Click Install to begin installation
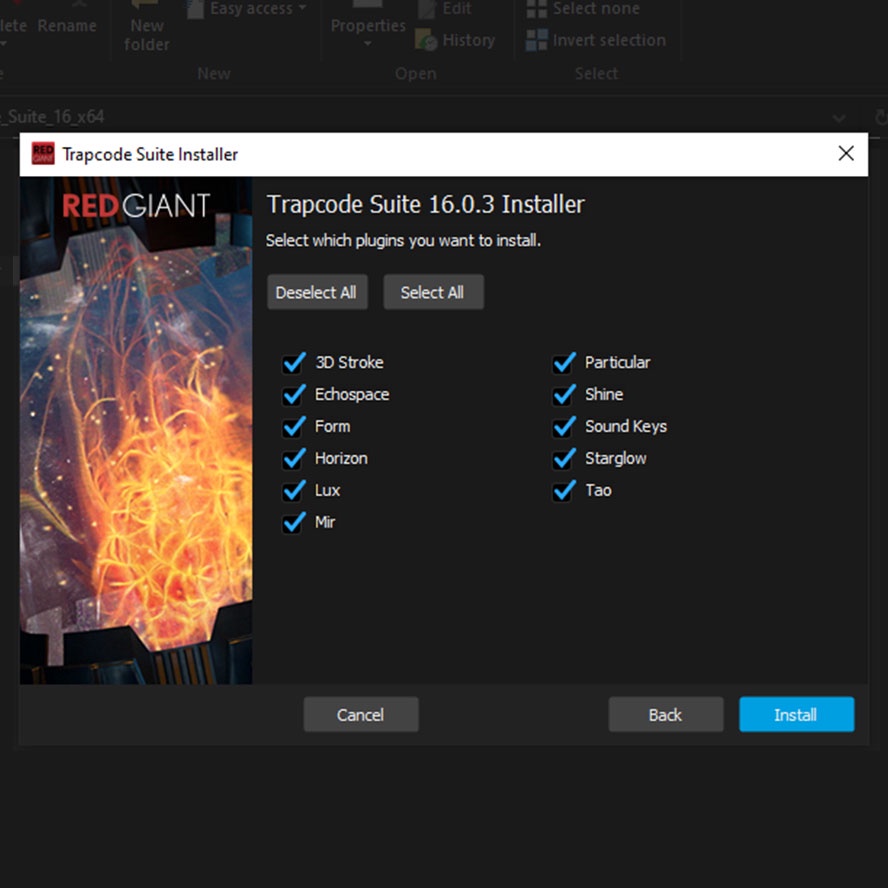This screenshot has height=888, width=888. 796,715
